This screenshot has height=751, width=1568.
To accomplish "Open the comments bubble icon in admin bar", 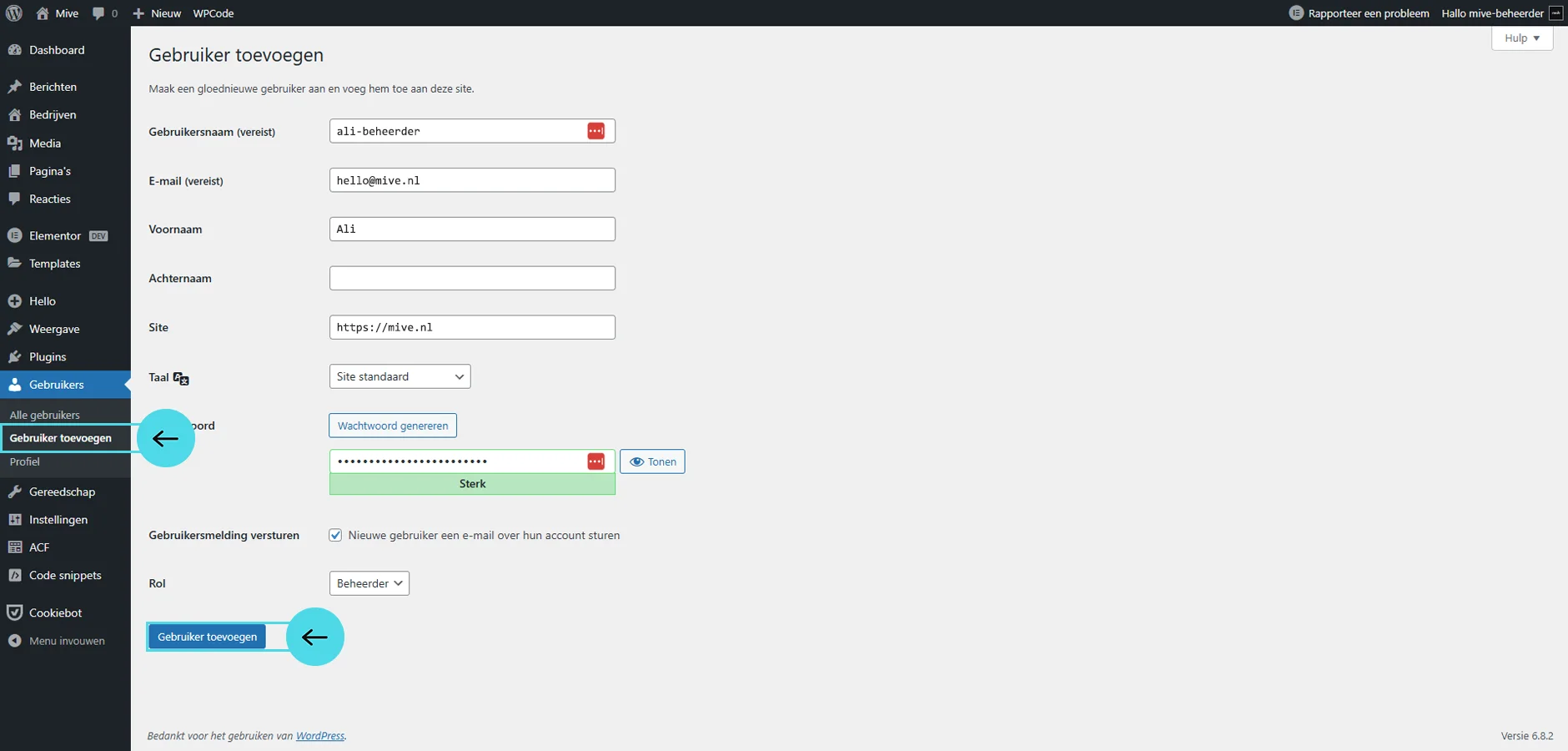I will 99,13.
